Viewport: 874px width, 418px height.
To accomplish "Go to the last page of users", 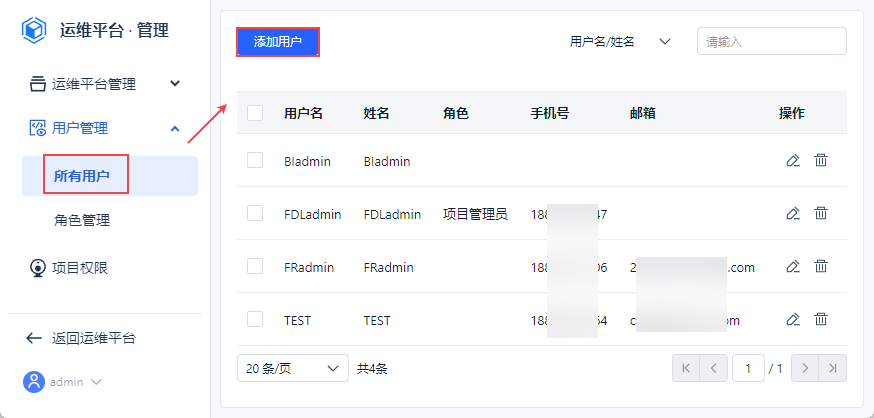I will pos(833,368).
